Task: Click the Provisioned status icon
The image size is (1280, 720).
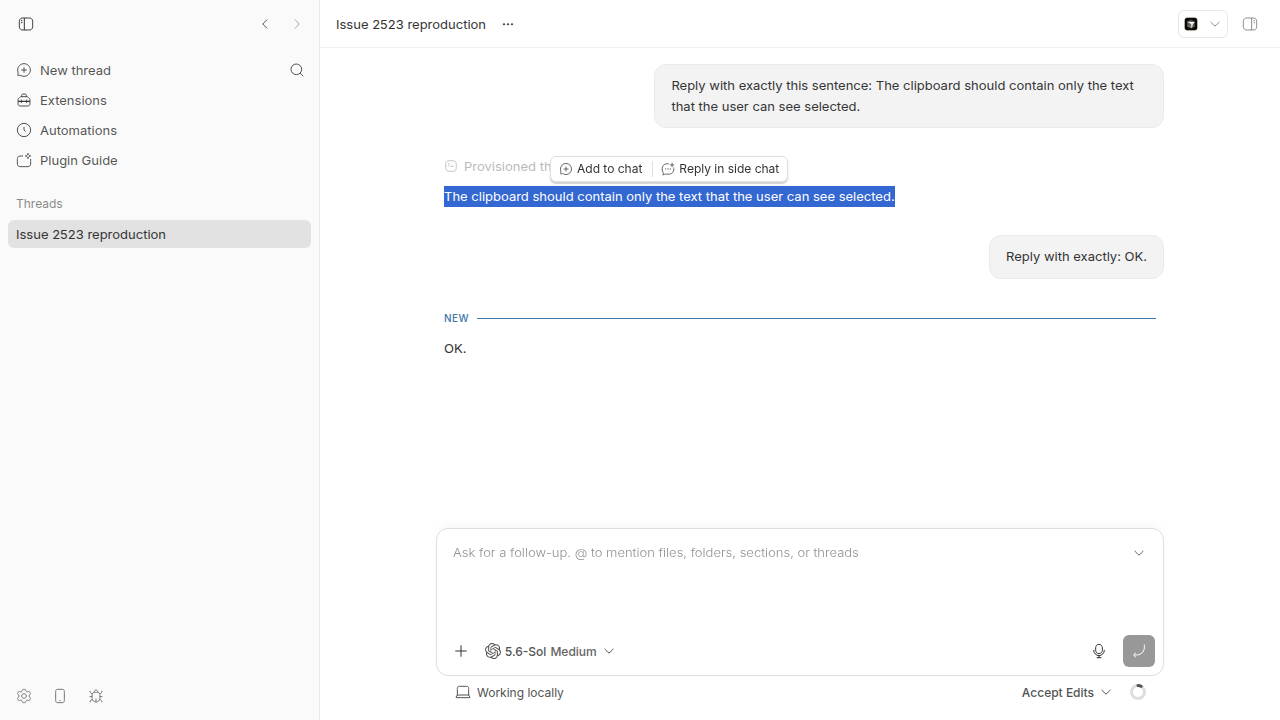Action: click(451, 166)
